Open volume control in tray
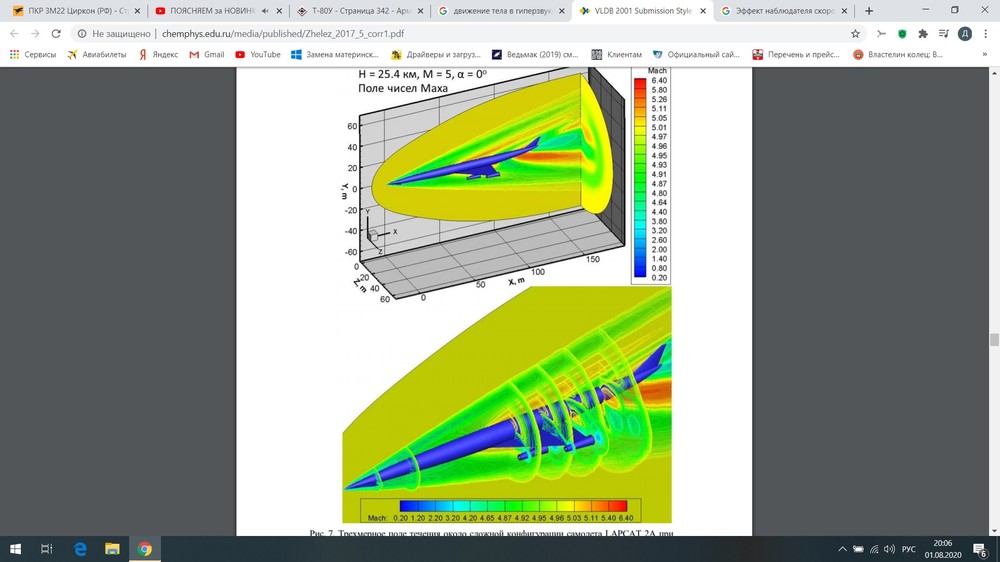Screen dimensions: 1000x562 (x=890, y=549)
